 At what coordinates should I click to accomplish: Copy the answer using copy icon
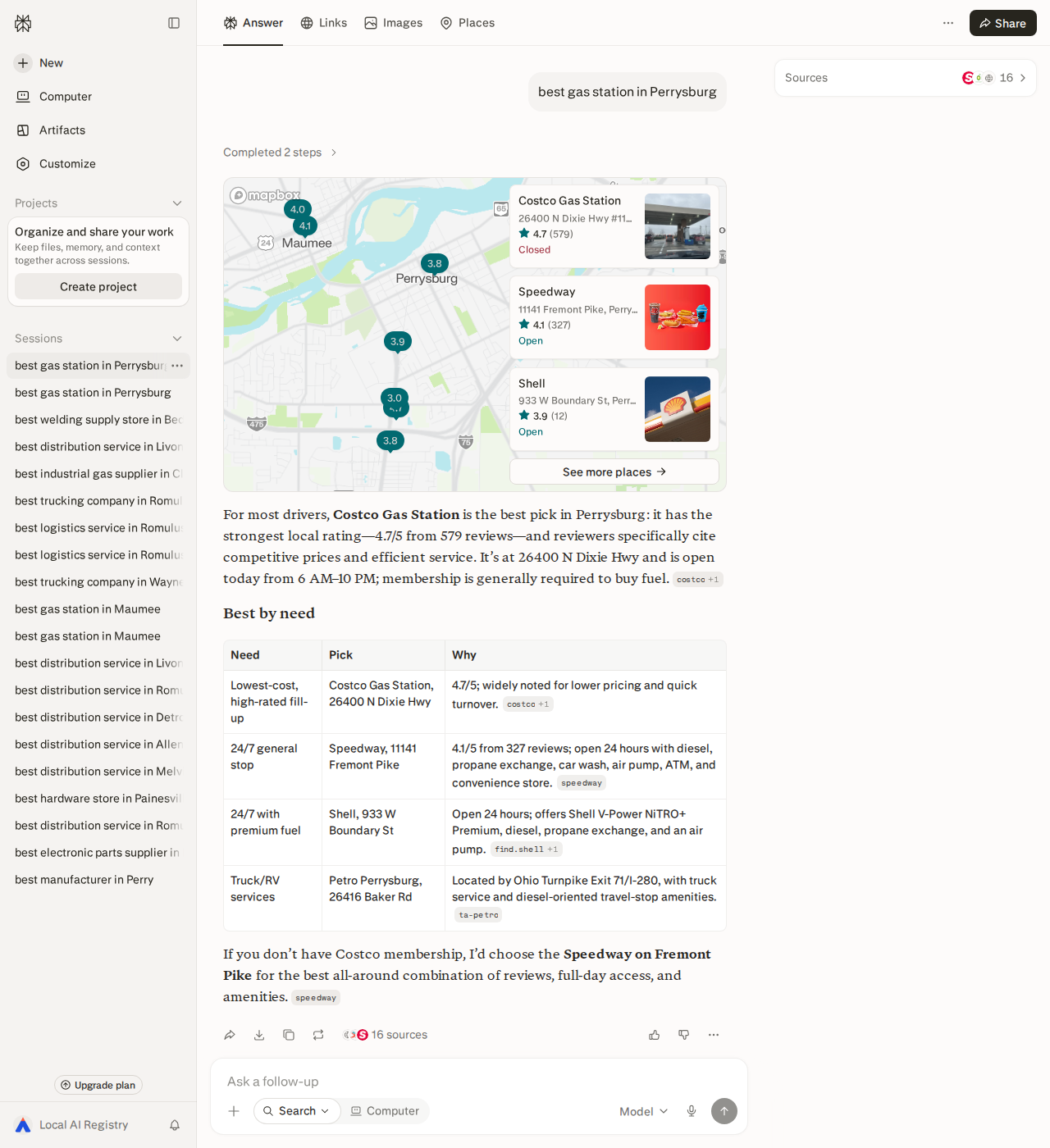pyautogui.click(x=289, y=1035)
